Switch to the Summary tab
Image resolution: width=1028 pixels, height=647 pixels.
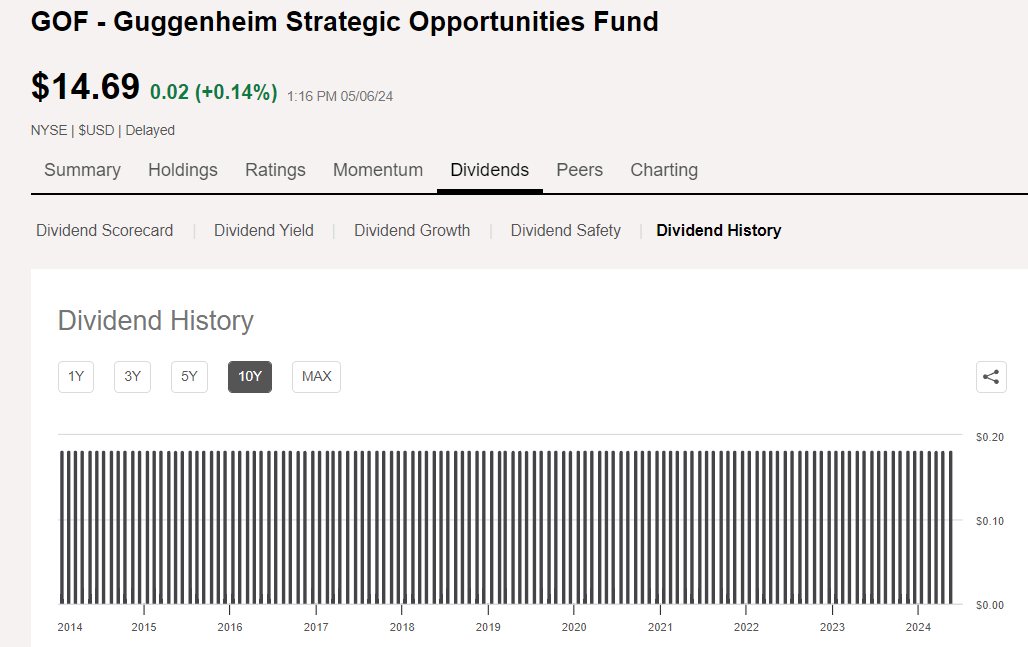[x=82, y=170]
